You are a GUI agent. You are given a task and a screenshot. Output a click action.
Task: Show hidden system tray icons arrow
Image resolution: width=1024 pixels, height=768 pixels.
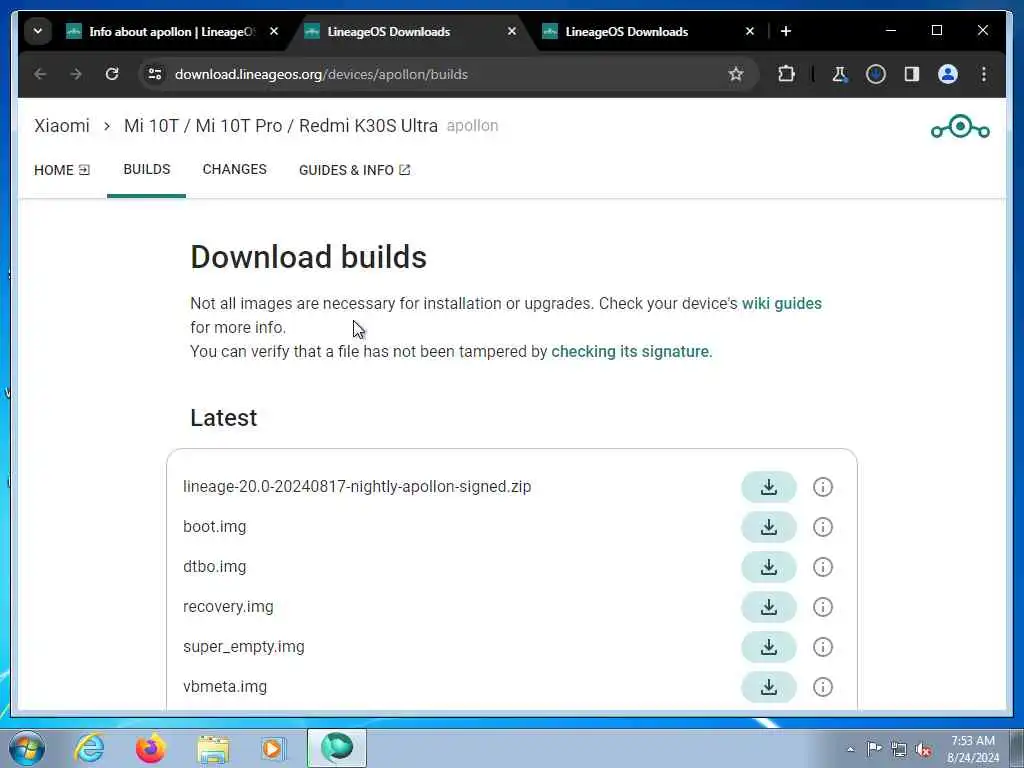click(850, 750)
